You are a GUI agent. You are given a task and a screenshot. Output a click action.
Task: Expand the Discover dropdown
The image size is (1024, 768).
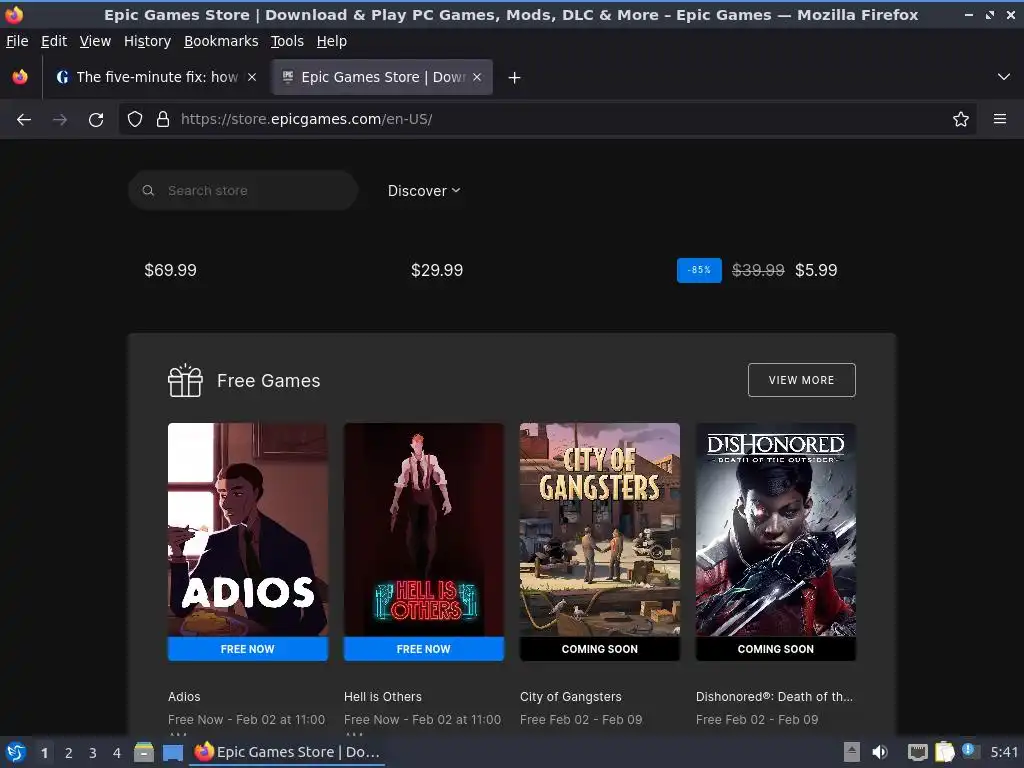coord(424,191)
